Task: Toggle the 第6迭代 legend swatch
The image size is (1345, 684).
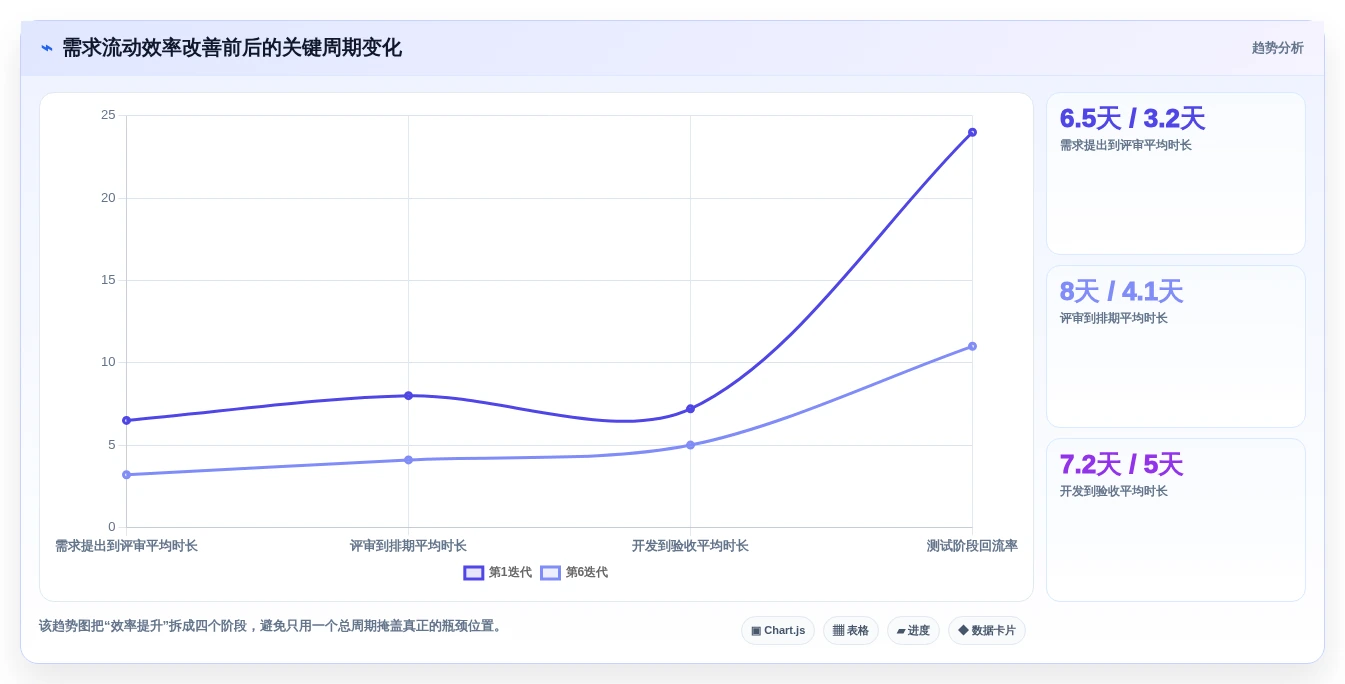Action: [551, 573]
